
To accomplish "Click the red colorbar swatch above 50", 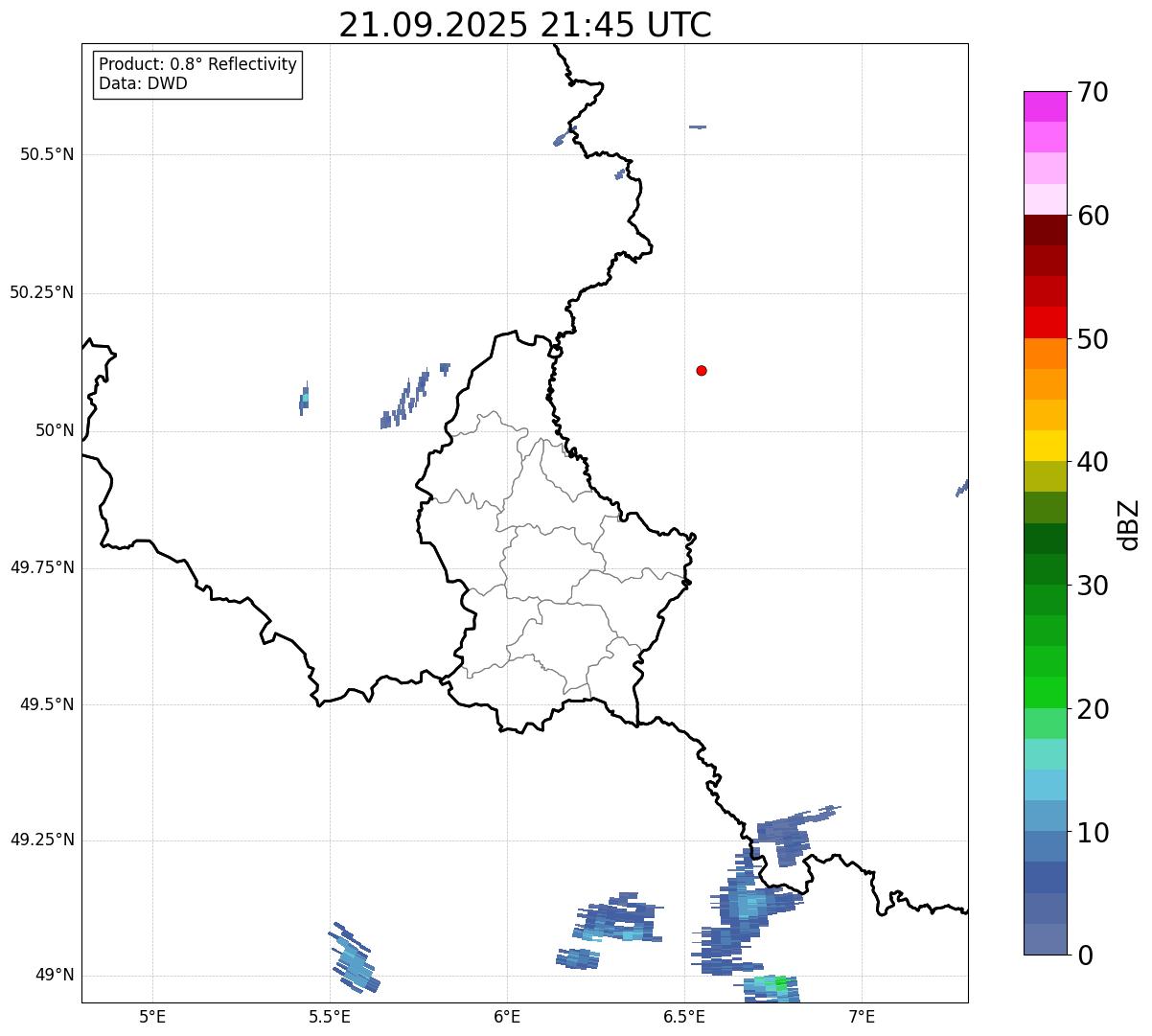I will pyautogui.click(x=1045, y=323).
